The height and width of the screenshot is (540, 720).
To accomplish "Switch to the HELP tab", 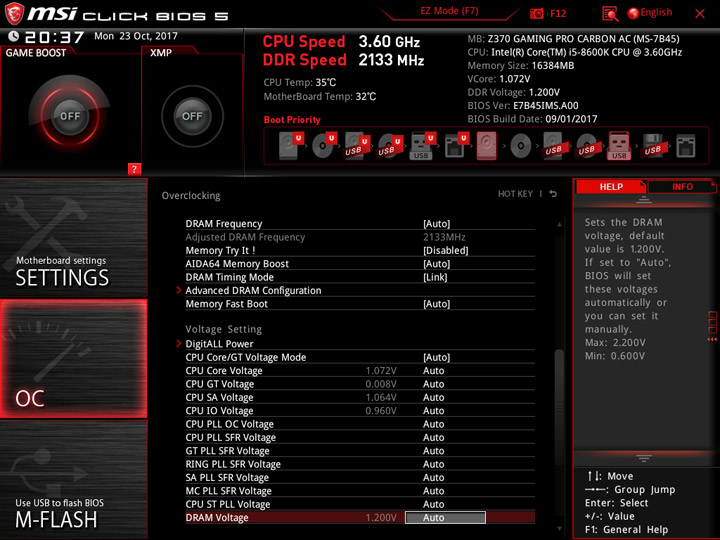I will 611,186.
